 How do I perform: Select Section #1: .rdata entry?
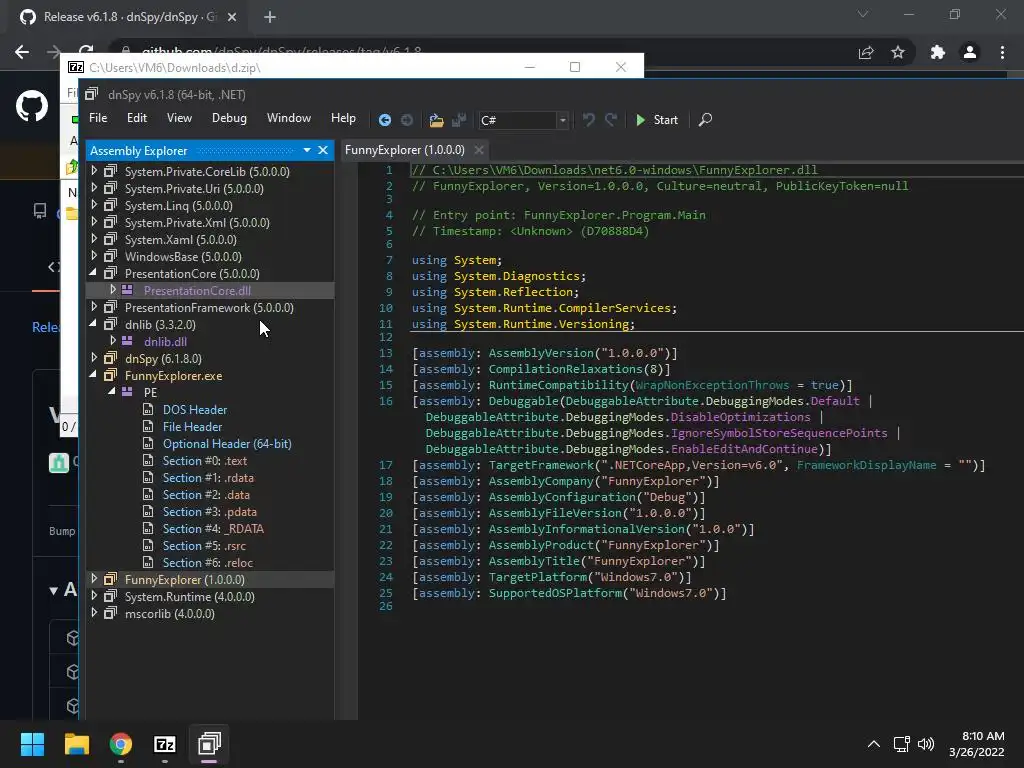208,477
